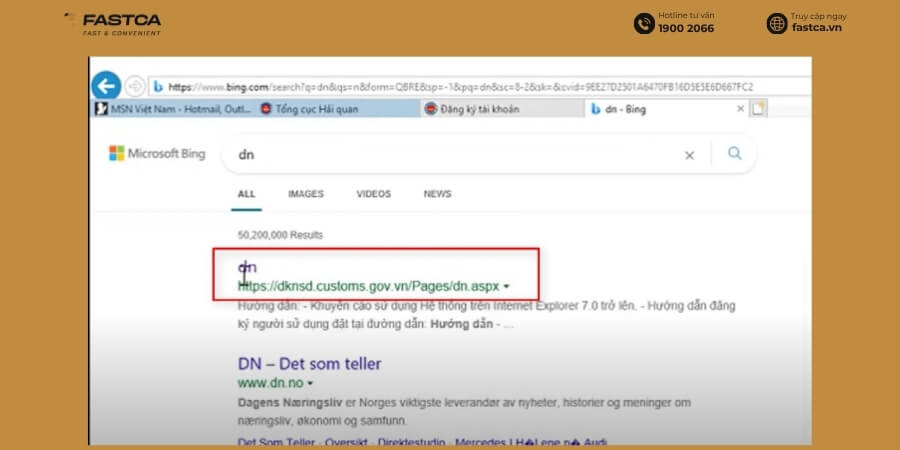This screenshot has height=450, width=900.
Task: Click the Đăng ký tài khoản tab favicon
Action: click(x=430, y=108)
